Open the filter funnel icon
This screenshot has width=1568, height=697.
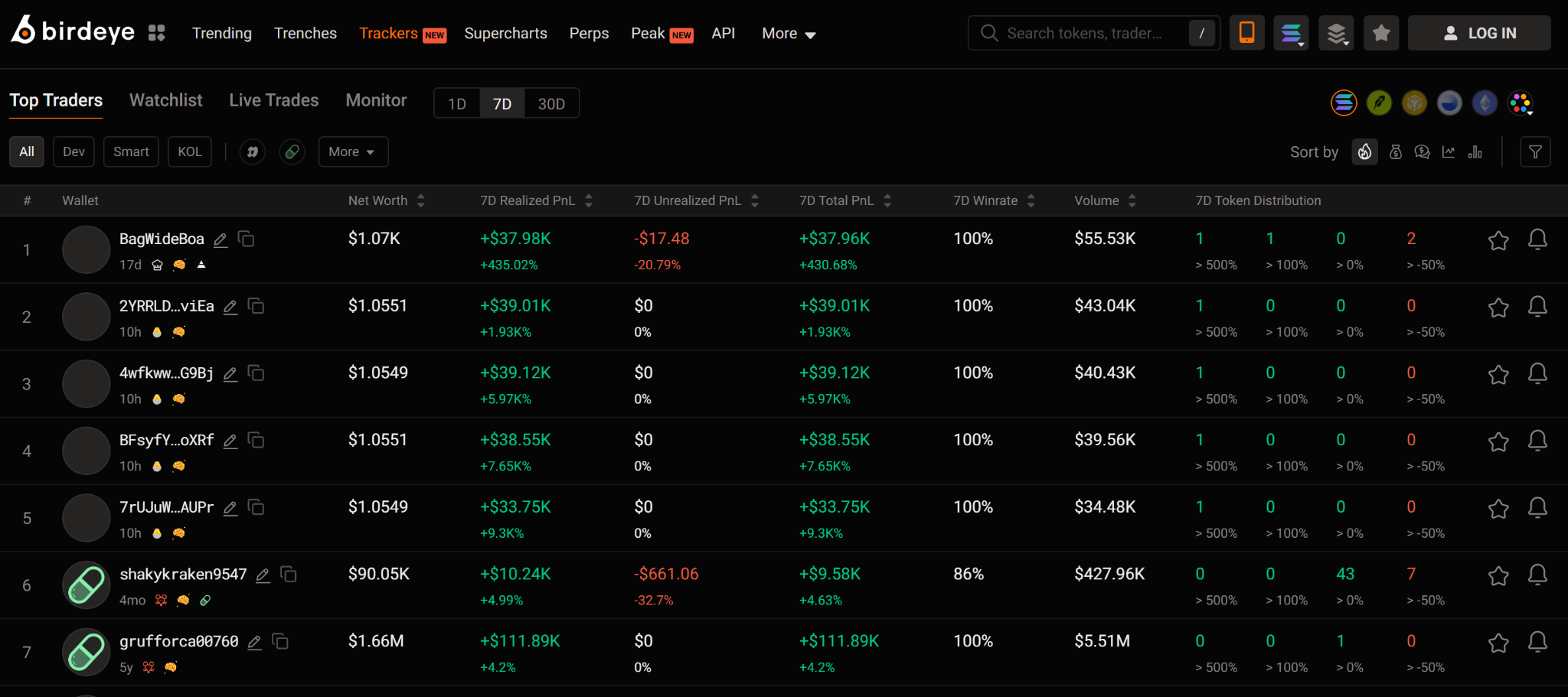pos(1535,151)
